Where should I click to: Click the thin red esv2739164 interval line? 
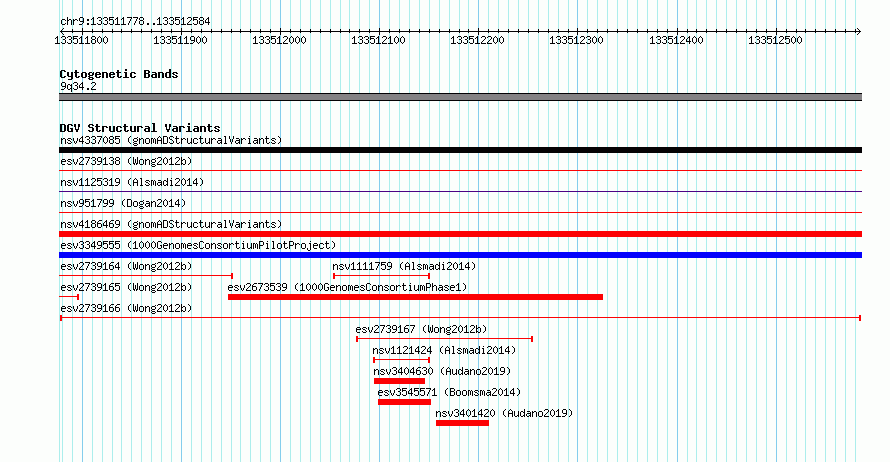tap(146, 276)
